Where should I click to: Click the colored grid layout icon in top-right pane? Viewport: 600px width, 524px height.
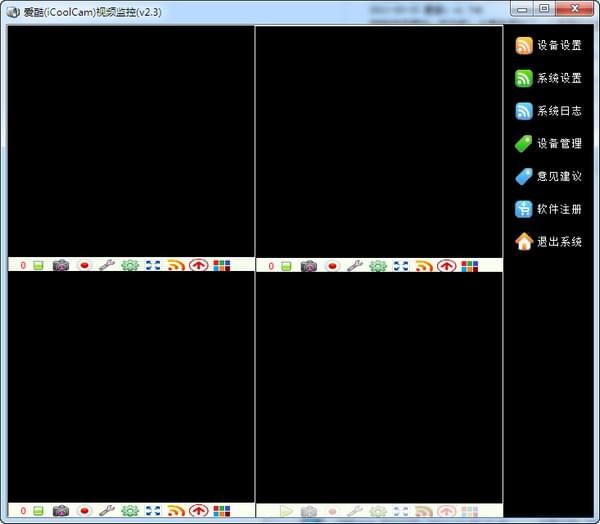pyautogui.click(x=470, y=266)
